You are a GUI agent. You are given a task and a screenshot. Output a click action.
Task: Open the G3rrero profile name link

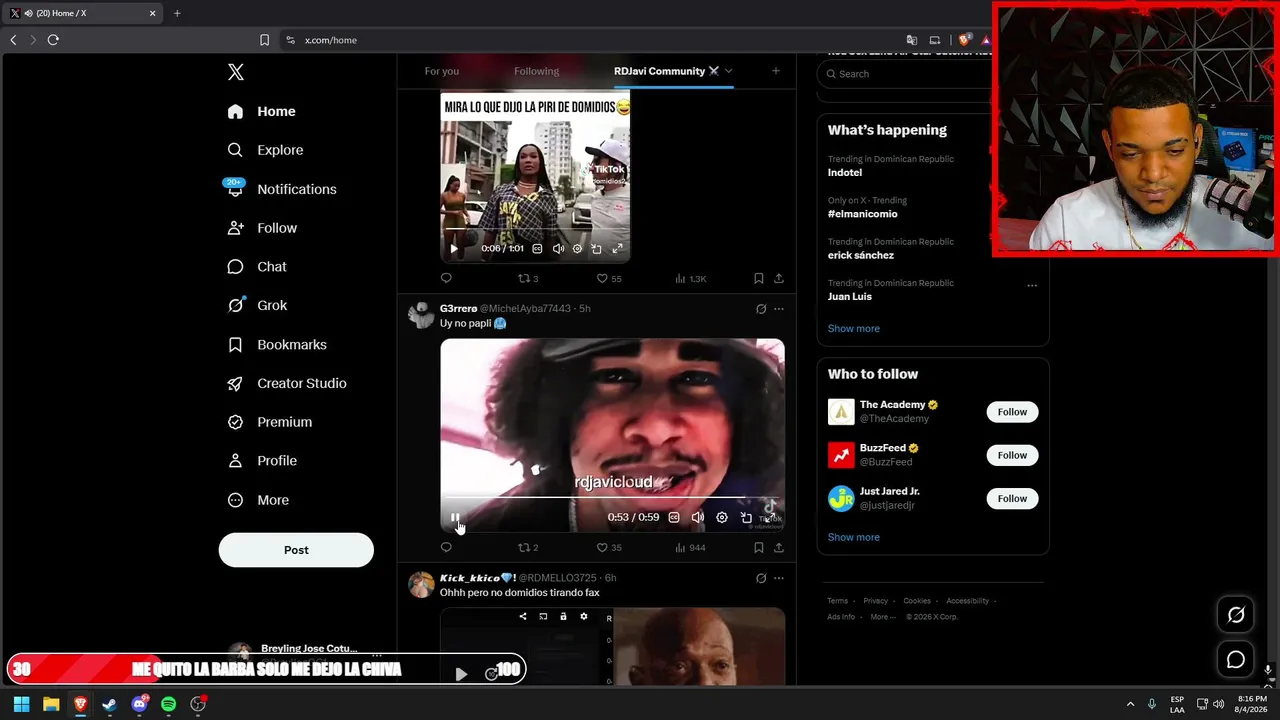[459, 309]
